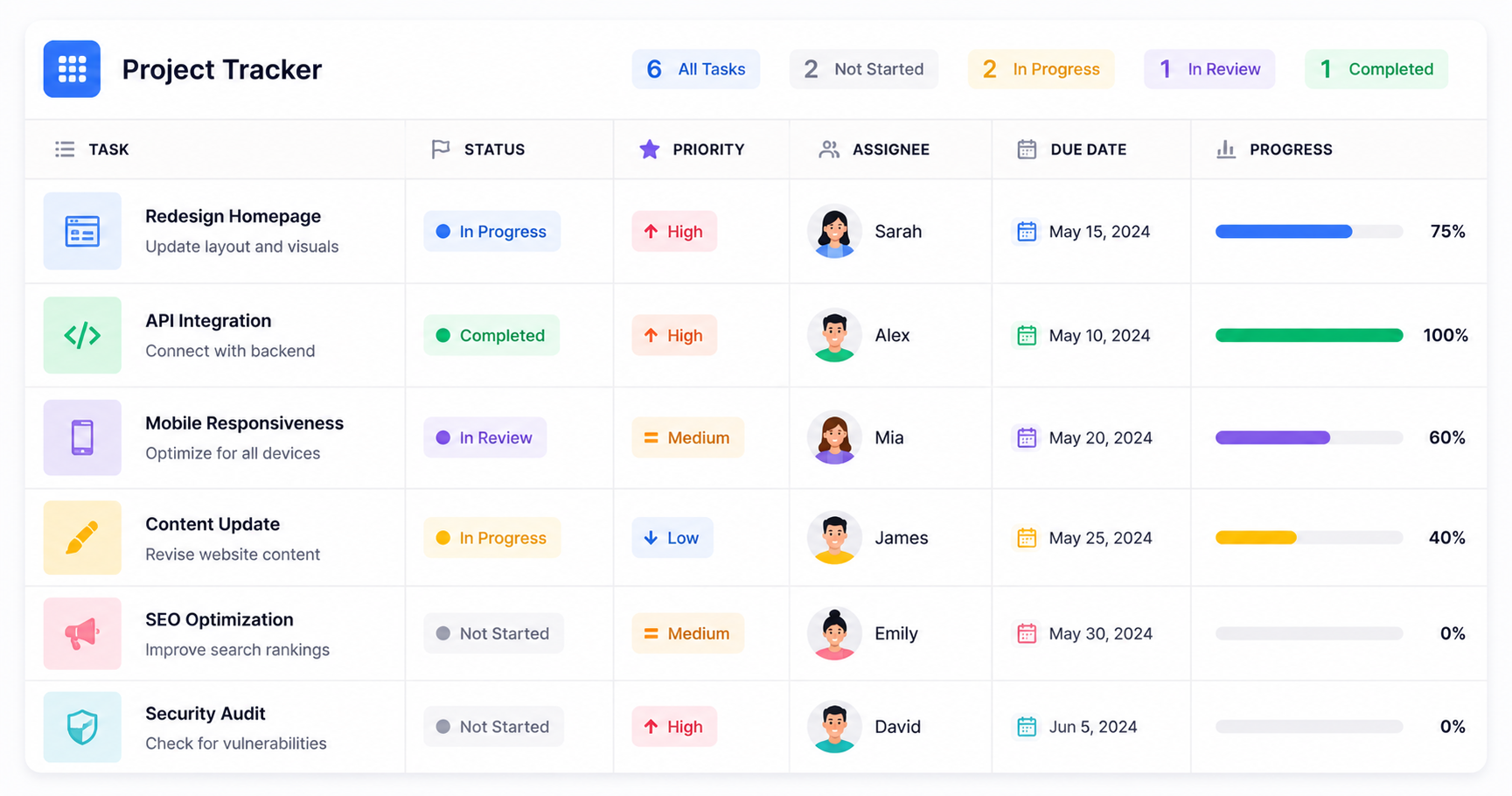Viewport: 1512px width, 796px height.
Task: Click the flag icon beside STATUS header
Action: pos(441,150)
